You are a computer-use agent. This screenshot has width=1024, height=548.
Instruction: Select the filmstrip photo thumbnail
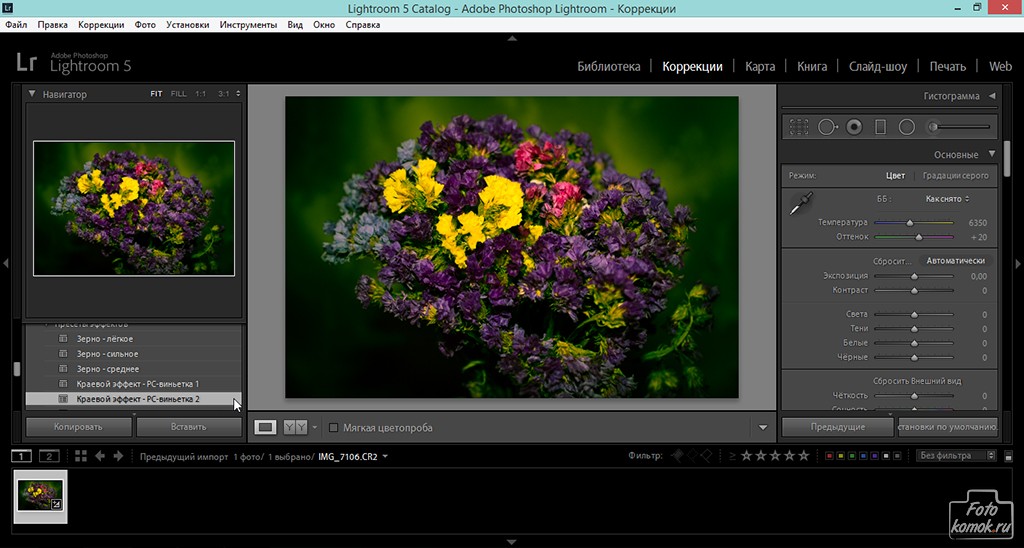pos(40,496)
